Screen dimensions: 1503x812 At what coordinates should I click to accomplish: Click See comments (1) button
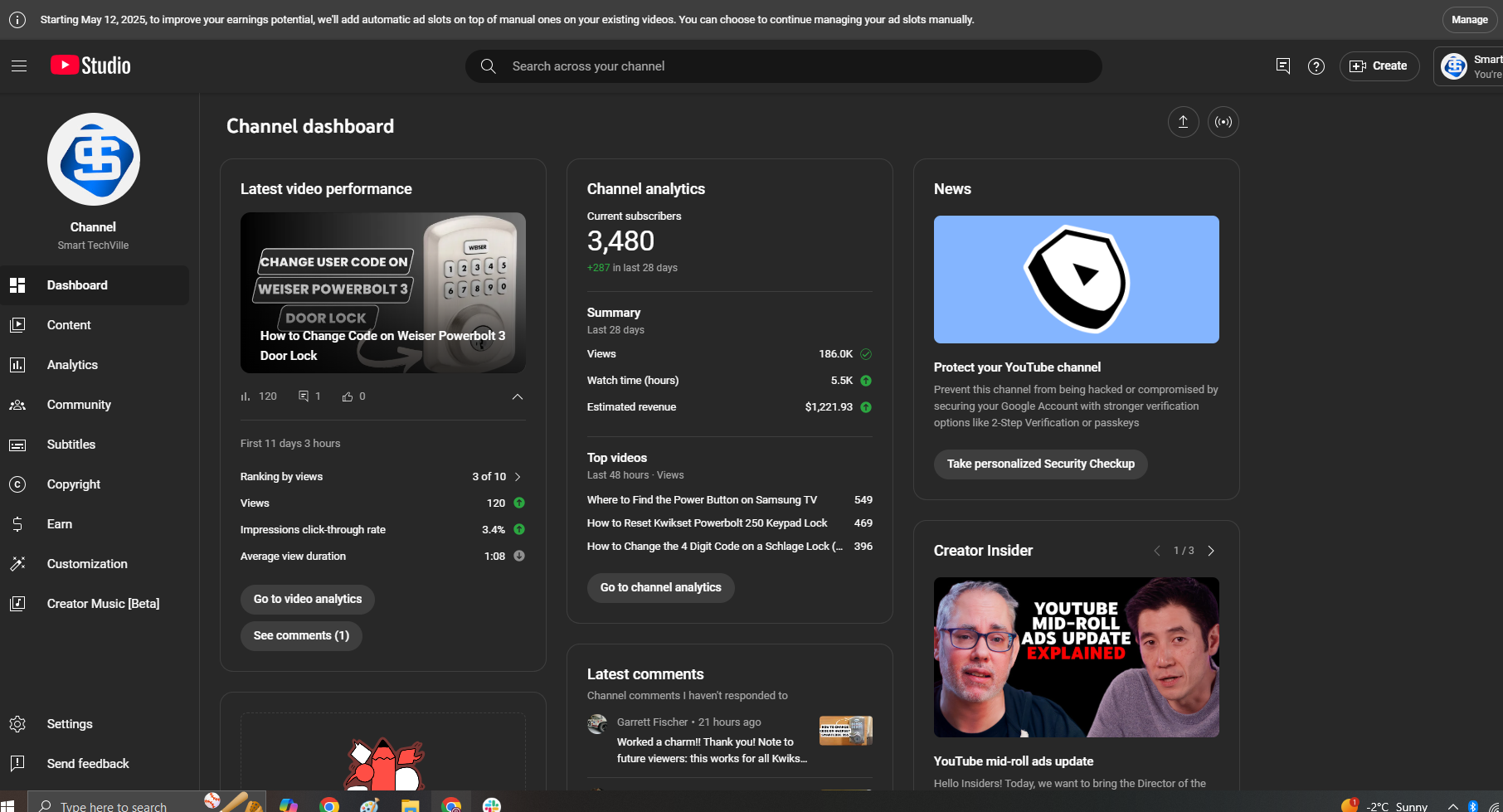301,635
